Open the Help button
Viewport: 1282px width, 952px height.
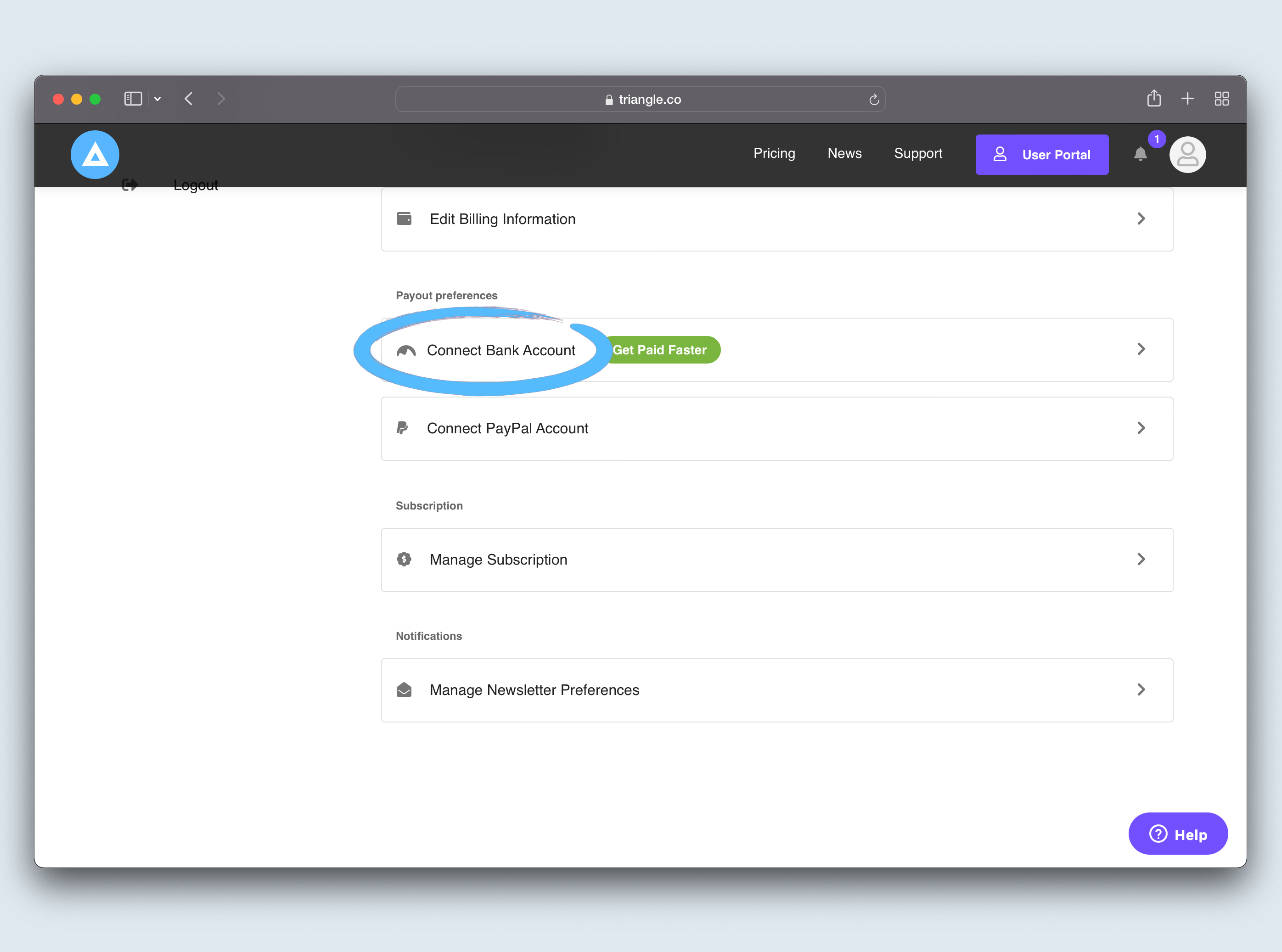[1177, 834]
